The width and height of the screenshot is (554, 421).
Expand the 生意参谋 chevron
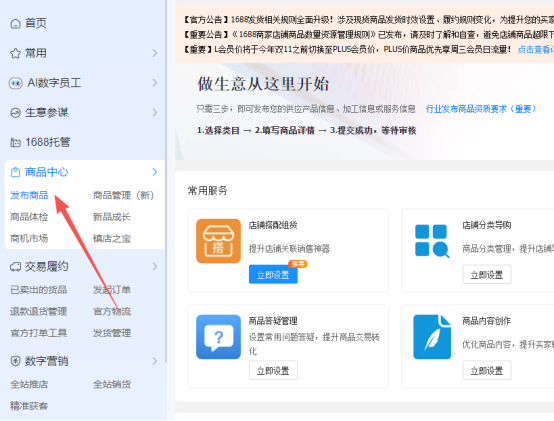(155, 113)
